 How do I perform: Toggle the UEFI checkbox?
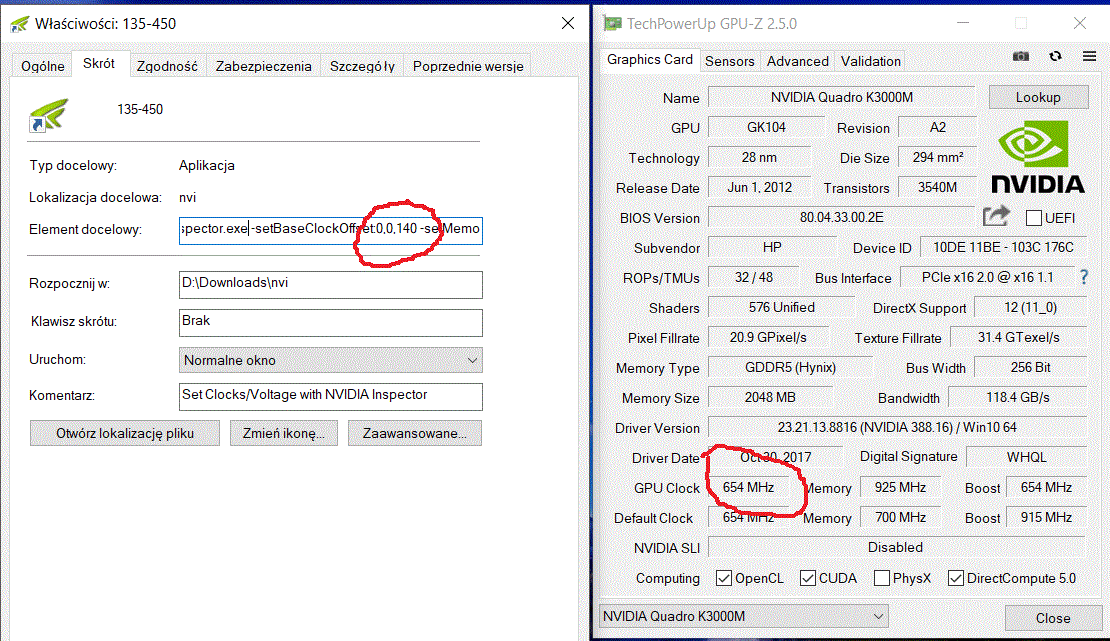click(1034, 218)
